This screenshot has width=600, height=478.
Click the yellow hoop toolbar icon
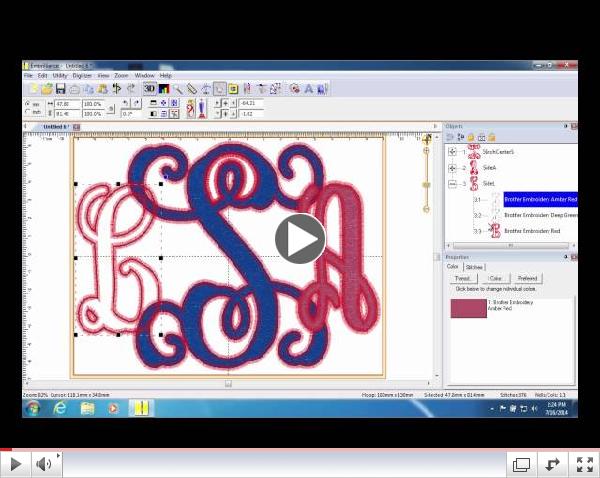(x=233, y=89)
